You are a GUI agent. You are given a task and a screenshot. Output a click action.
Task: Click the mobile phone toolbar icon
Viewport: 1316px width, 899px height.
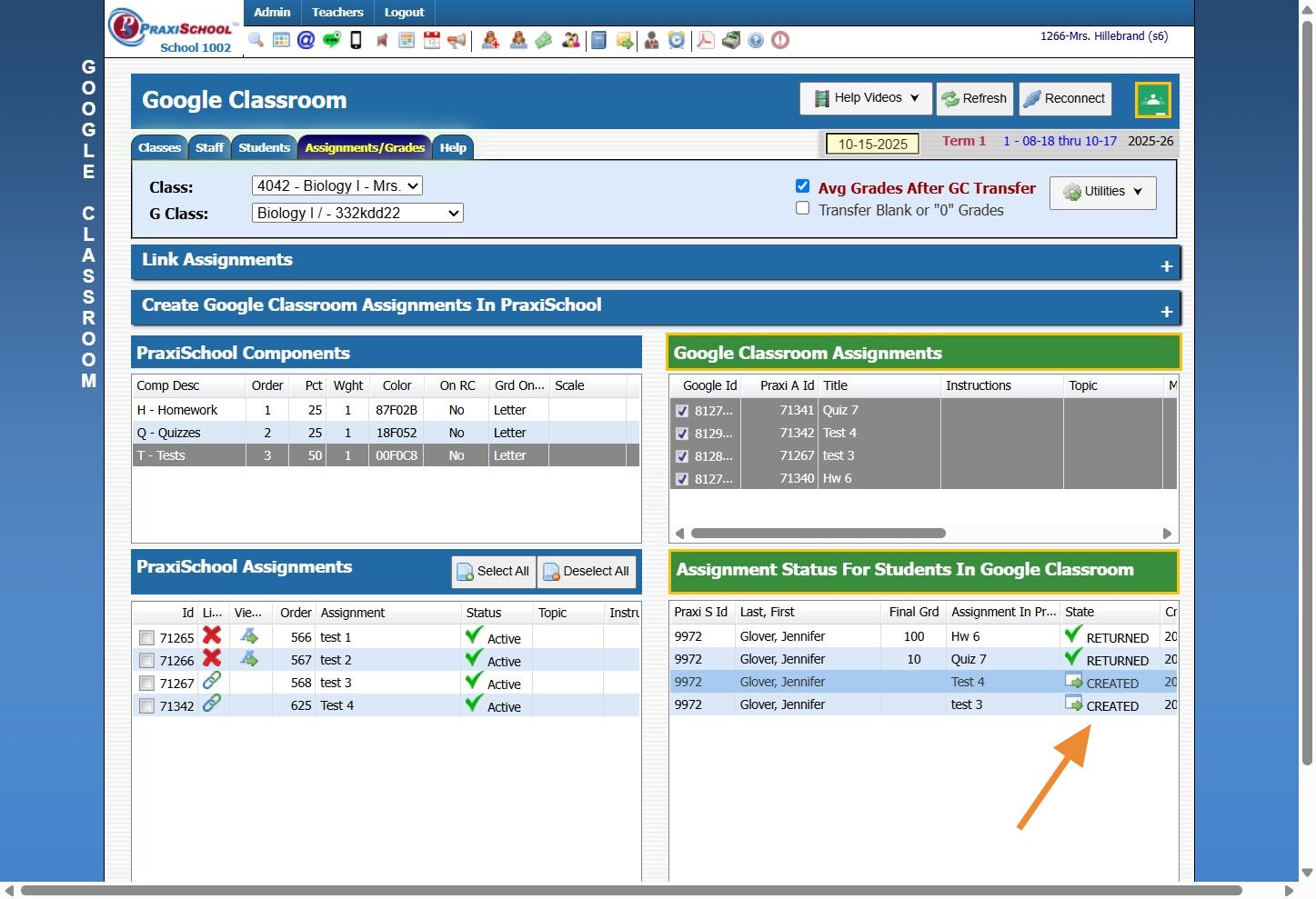point(357,40)
